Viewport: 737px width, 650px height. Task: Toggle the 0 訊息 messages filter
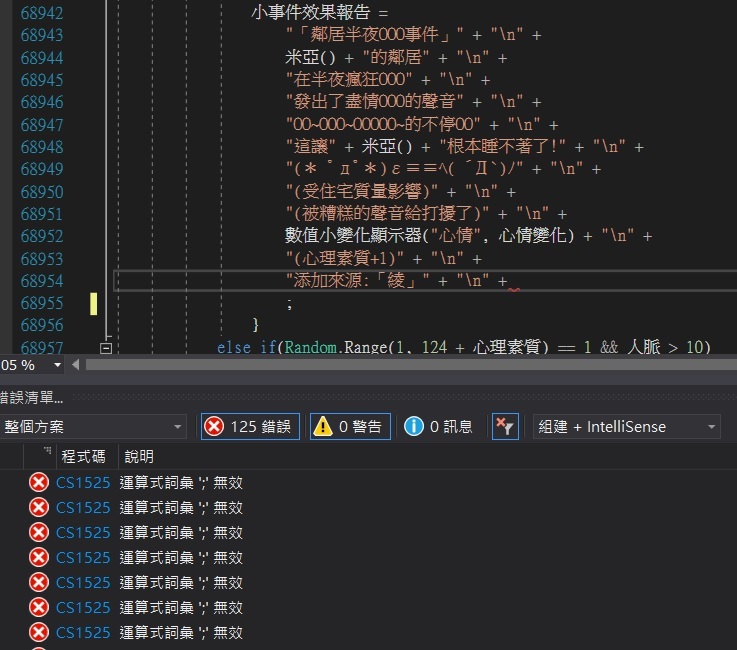[x=439, y=427]
